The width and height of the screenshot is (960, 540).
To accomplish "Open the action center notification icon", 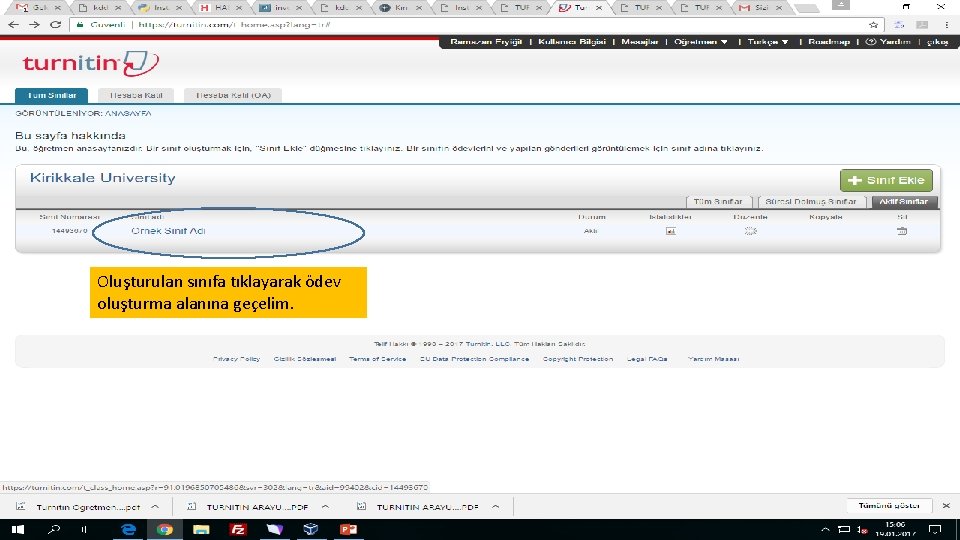I will pos(935,530).
